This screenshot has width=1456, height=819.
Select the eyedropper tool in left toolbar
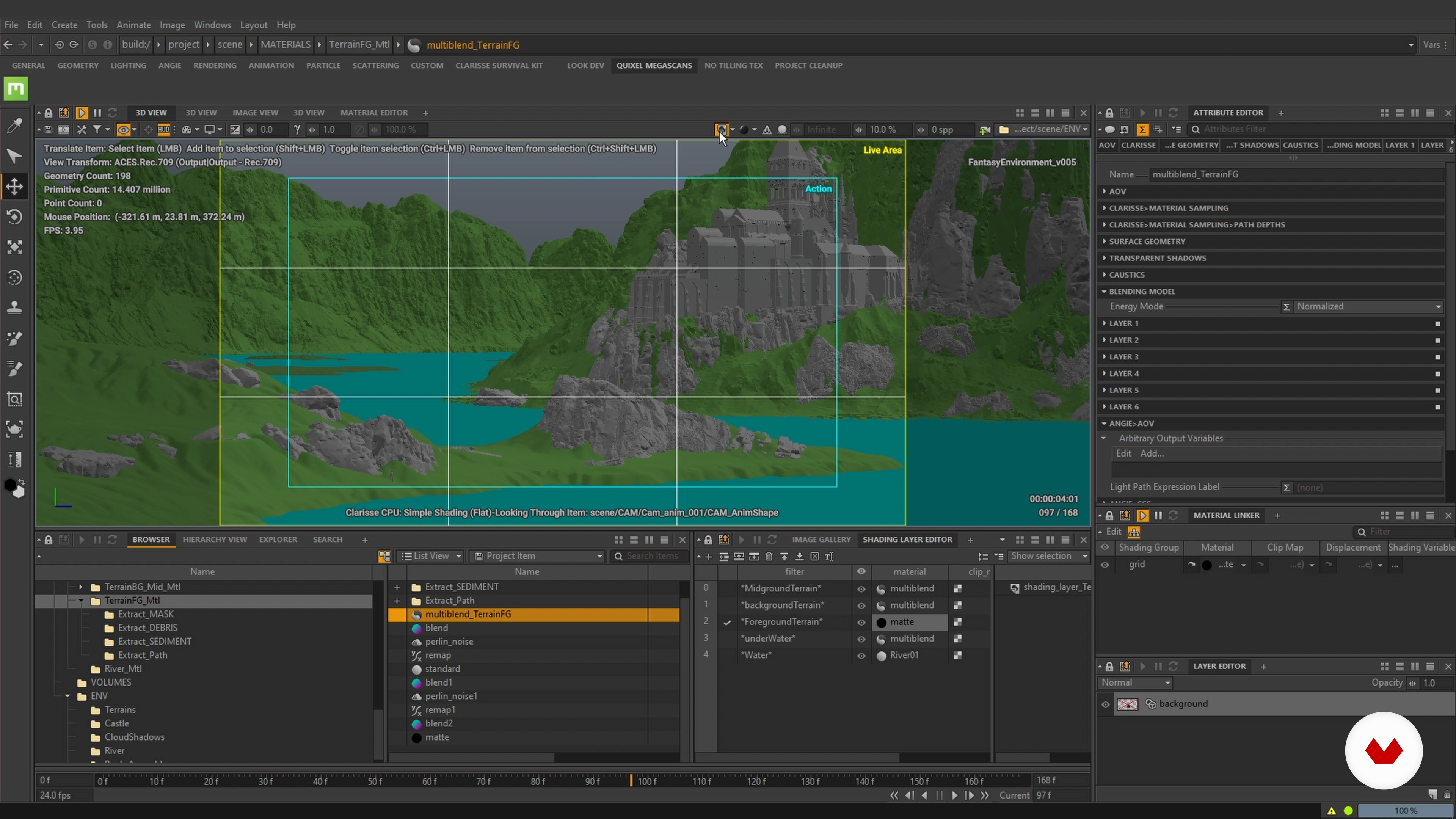[x=14, y=126]
